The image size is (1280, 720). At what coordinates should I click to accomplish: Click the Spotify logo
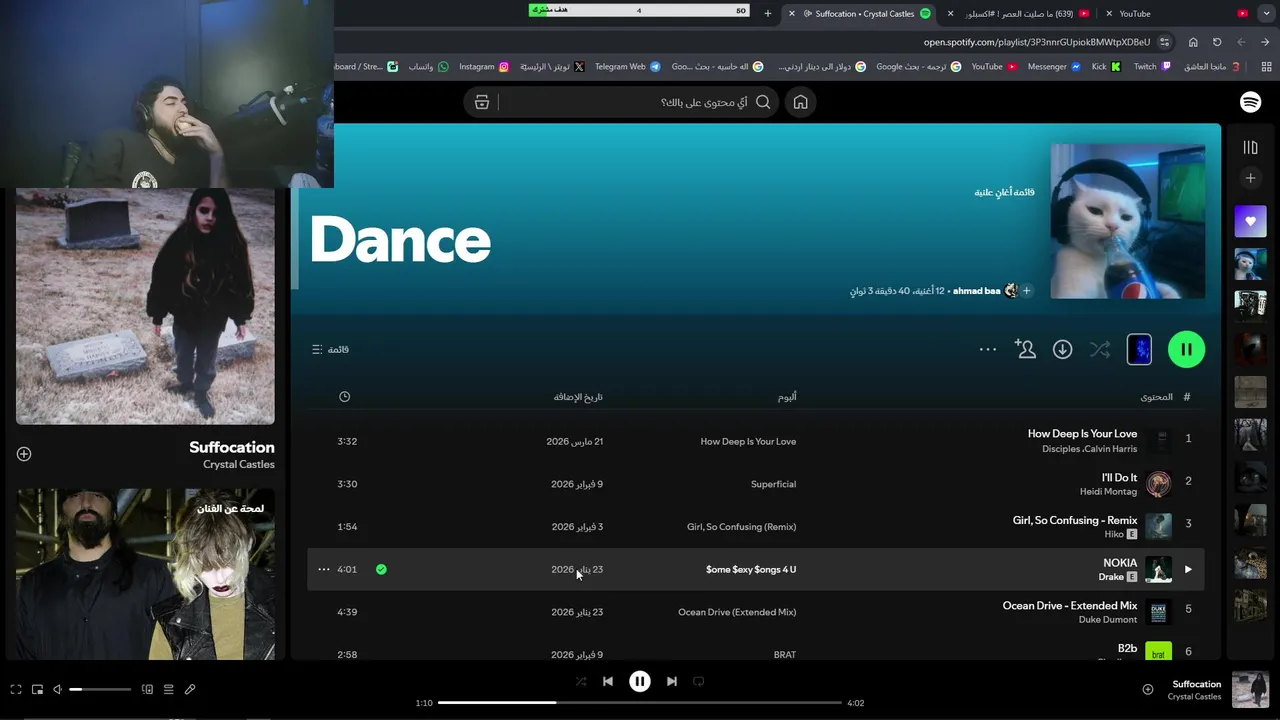click(1250, 102)
